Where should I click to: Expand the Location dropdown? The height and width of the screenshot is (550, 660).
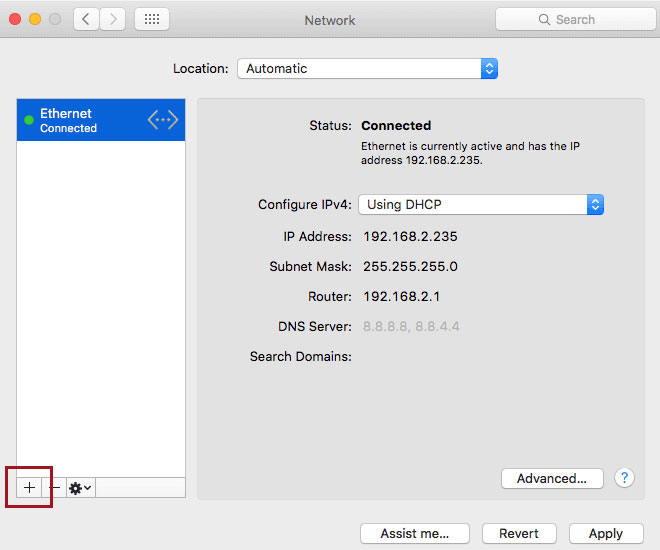[x=367, y=69]
